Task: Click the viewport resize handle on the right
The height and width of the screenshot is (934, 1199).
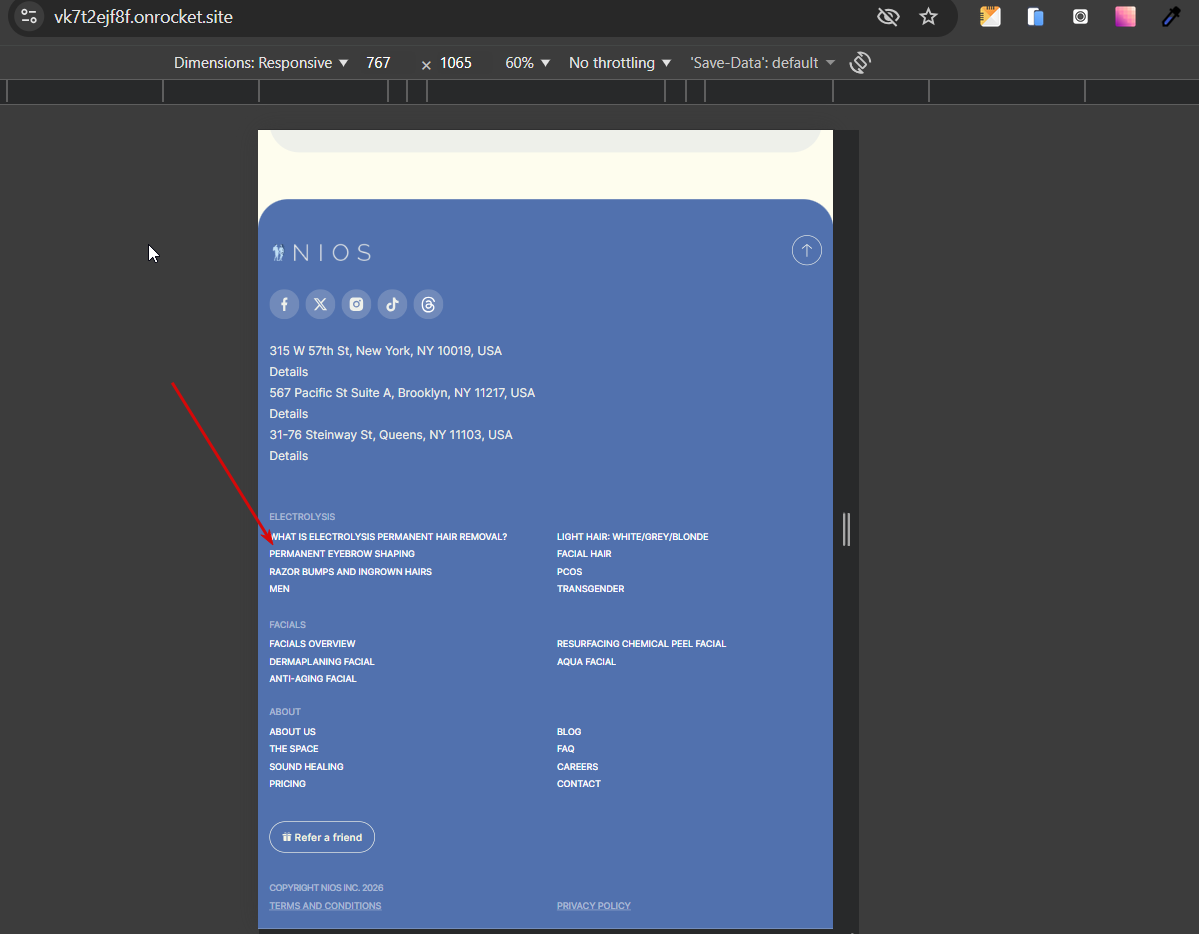Action: click(846, 529)
